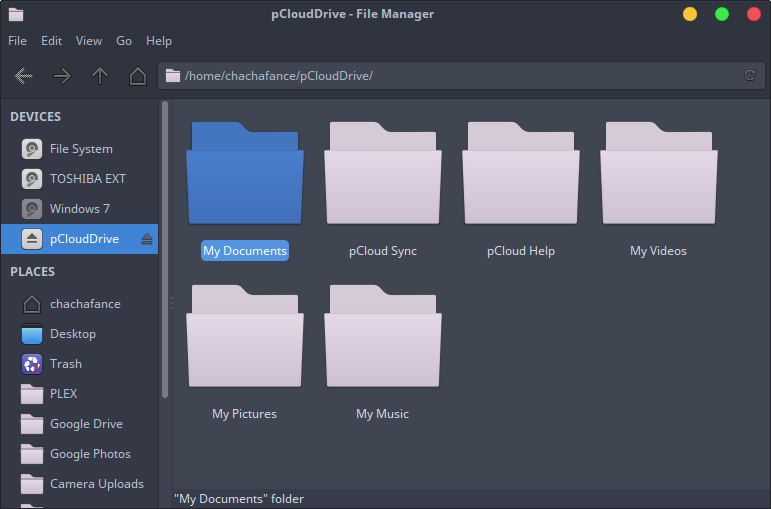The image size is (771, 509).
Task: Click the Windows 7 disk icon
Action: (x=32, y=209)
